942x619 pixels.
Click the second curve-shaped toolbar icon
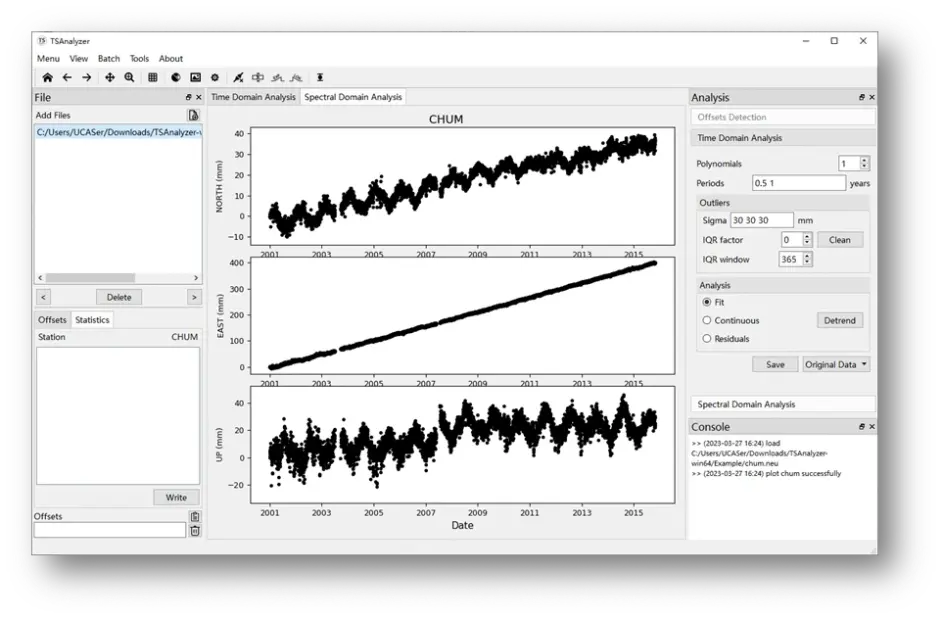[296, 78]
